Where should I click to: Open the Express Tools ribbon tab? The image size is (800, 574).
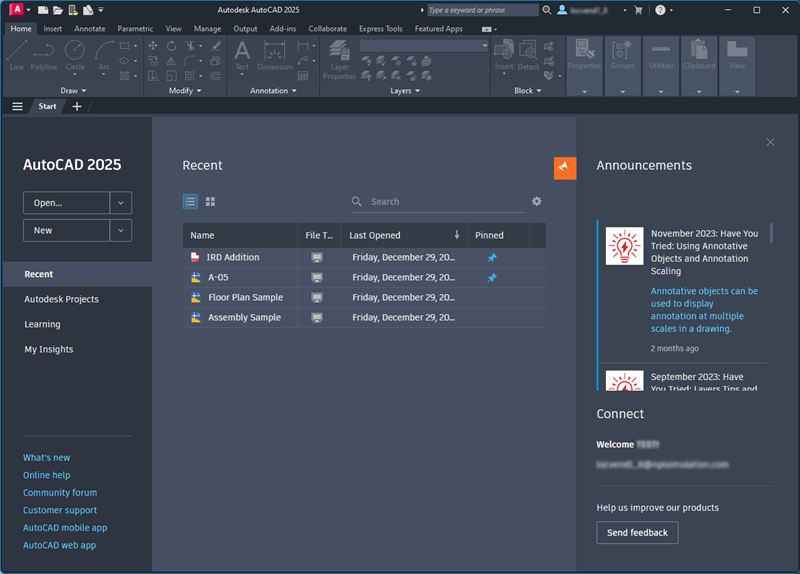pos(381,29)
